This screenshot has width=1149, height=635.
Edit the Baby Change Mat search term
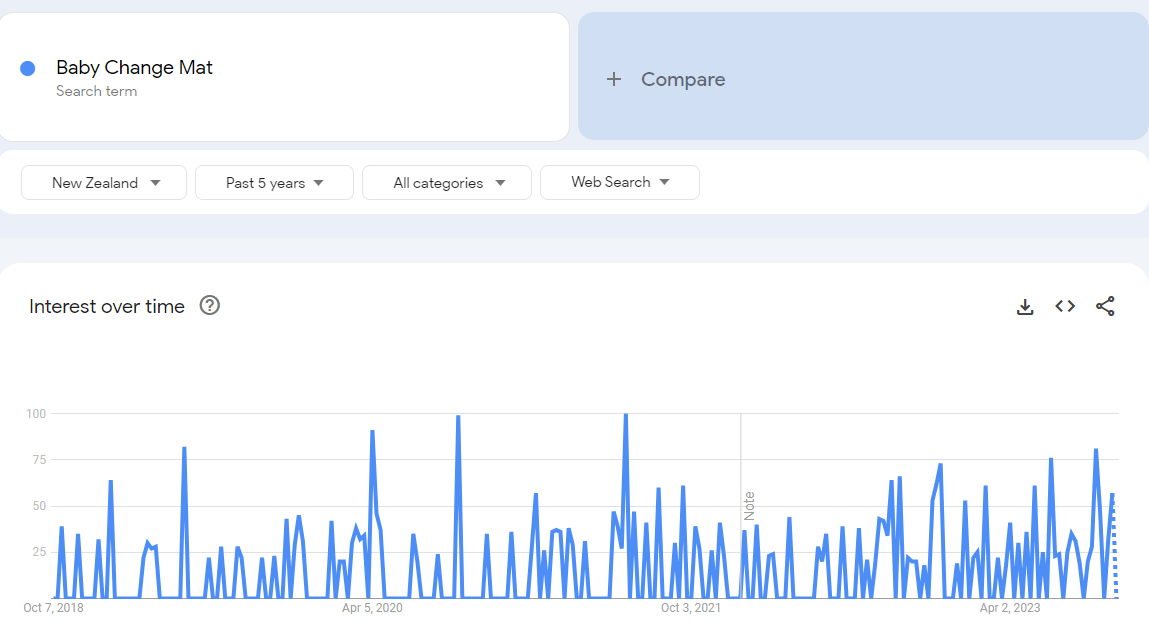134,67
